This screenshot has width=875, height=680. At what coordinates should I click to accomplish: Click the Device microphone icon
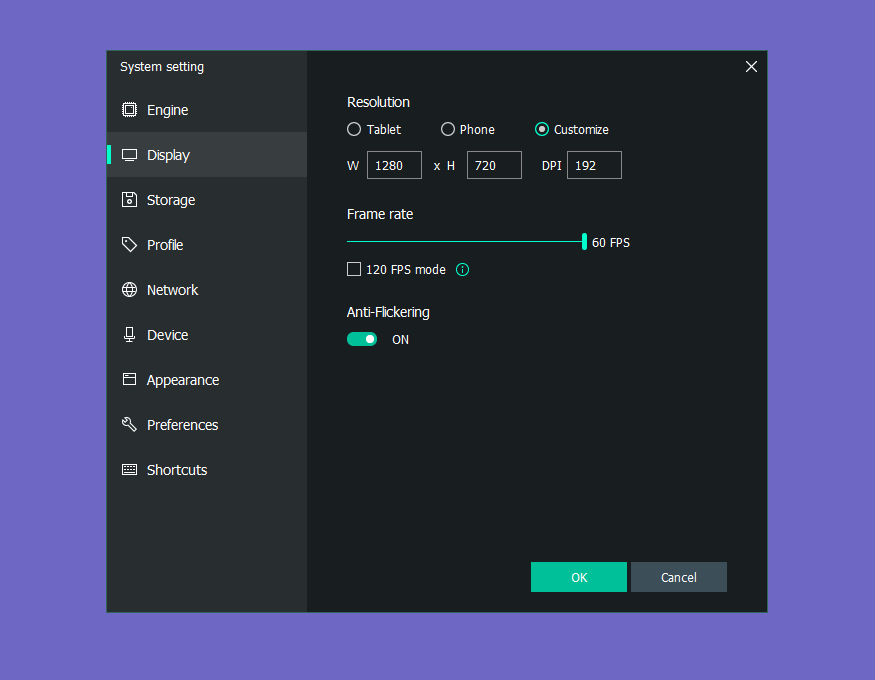(x=129, y=334)
